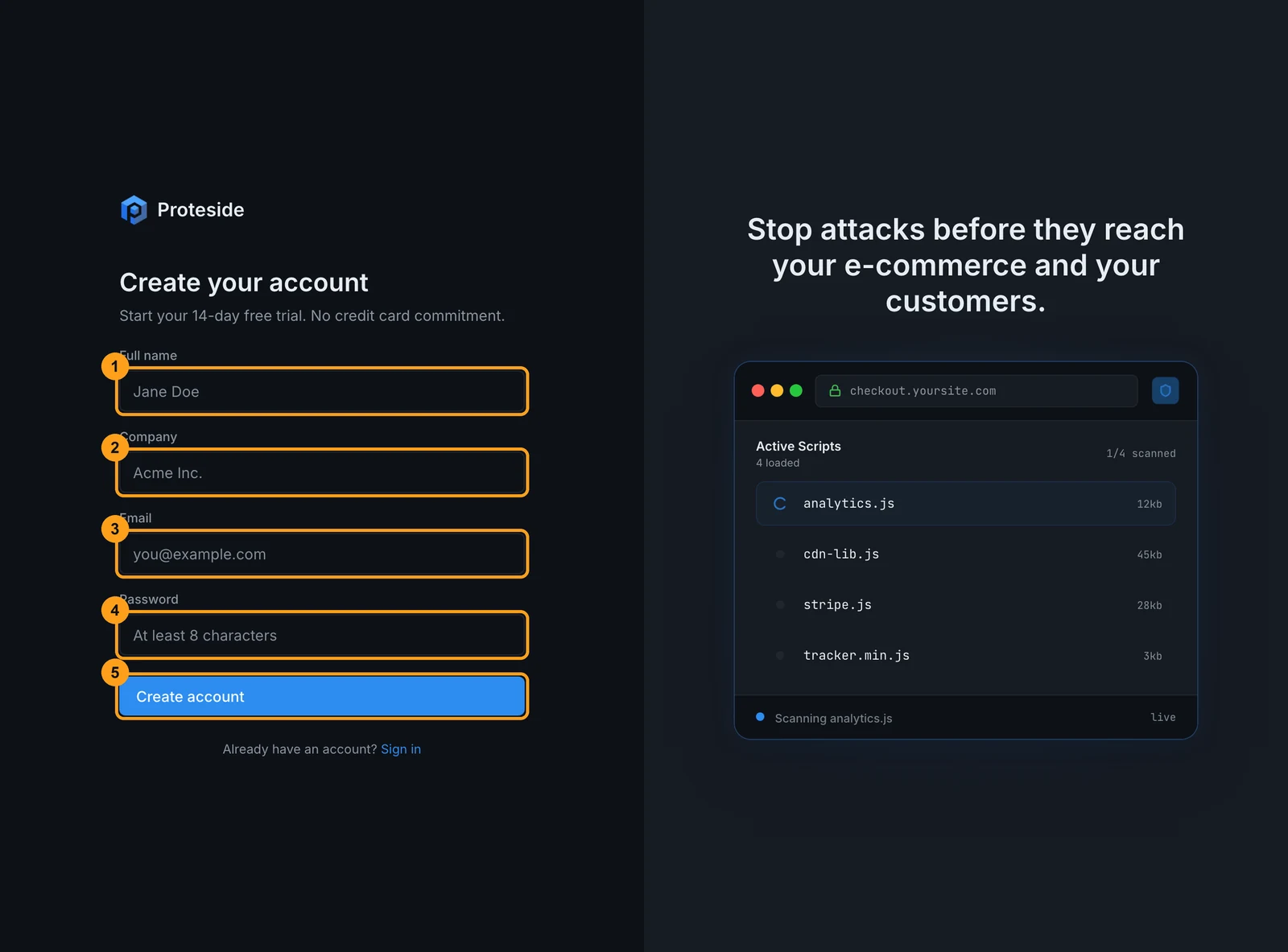Click the 'Proteside' brand name text

(x=200, y=210)
